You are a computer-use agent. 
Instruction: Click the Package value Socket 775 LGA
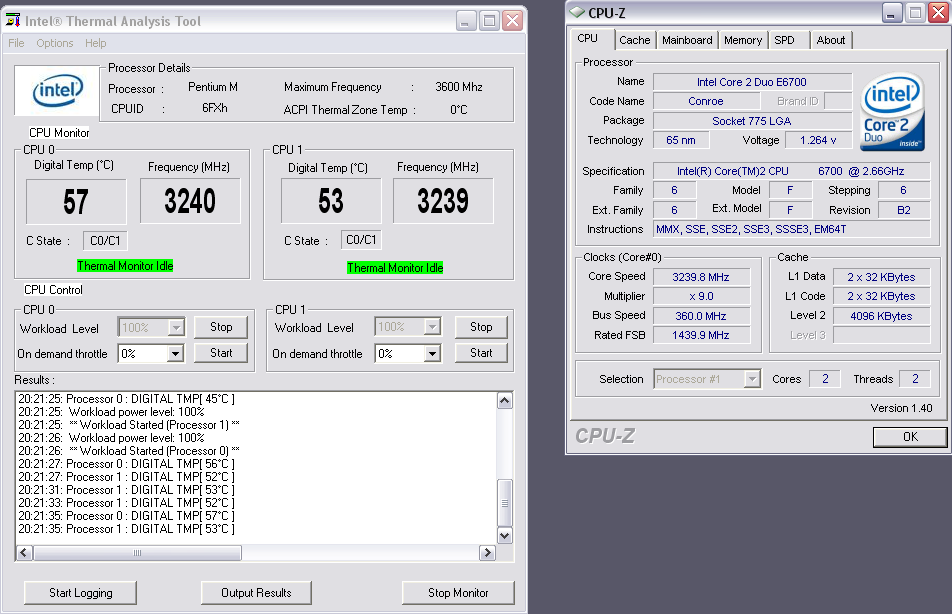(752, 121)
